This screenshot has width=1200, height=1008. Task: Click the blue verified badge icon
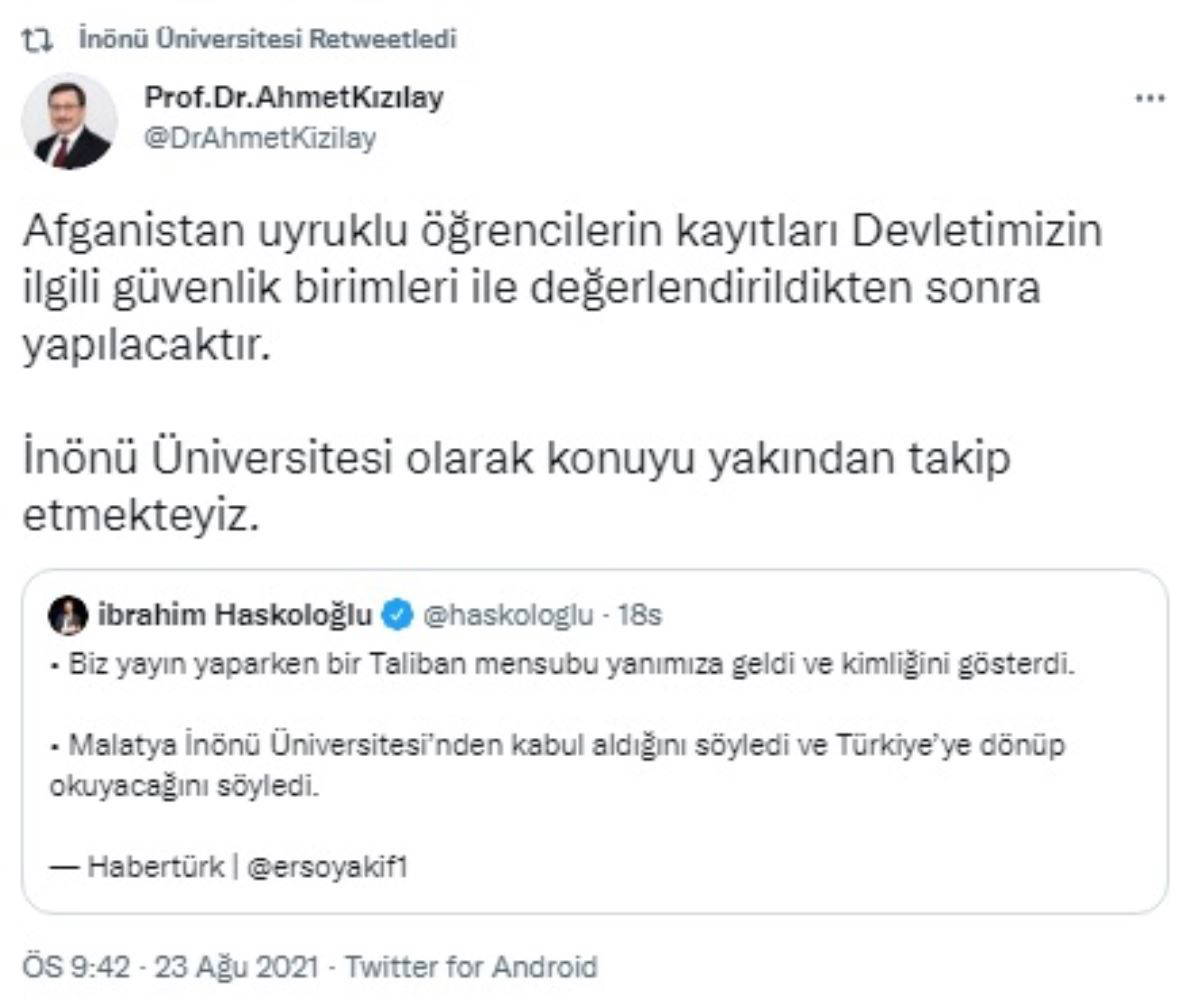398,615
